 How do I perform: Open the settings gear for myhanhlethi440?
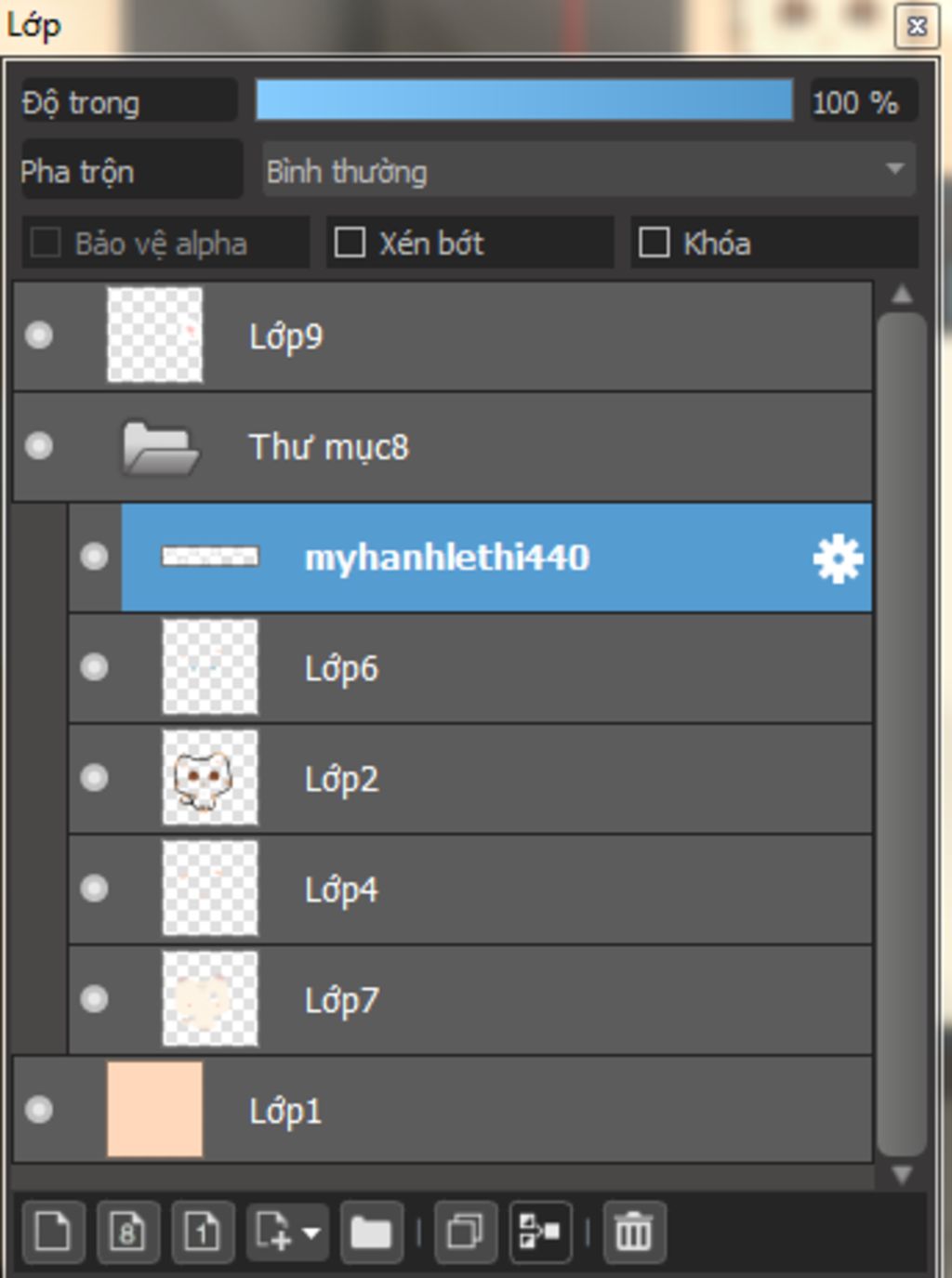pos(838,559)
